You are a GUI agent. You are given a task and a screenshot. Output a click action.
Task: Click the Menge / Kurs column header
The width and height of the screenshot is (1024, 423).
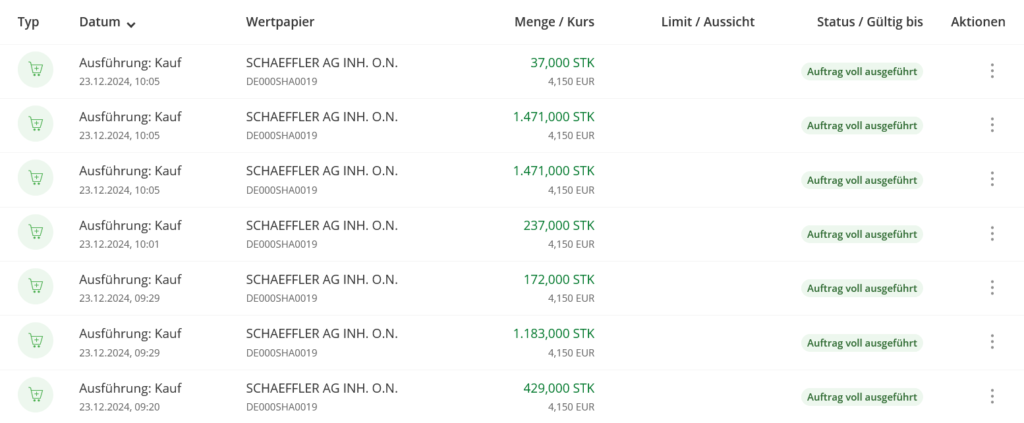pos(554,22)
